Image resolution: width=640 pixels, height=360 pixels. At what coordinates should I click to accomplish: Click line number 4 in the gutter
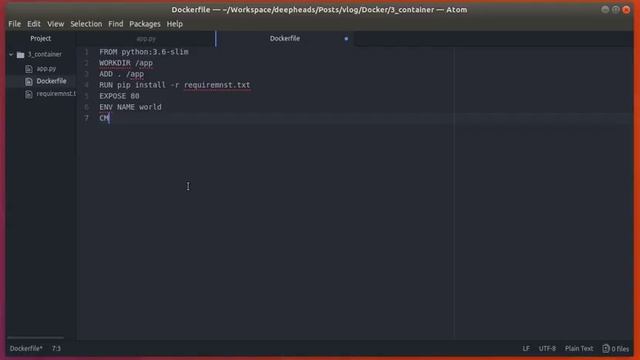[x=86, y=85]
